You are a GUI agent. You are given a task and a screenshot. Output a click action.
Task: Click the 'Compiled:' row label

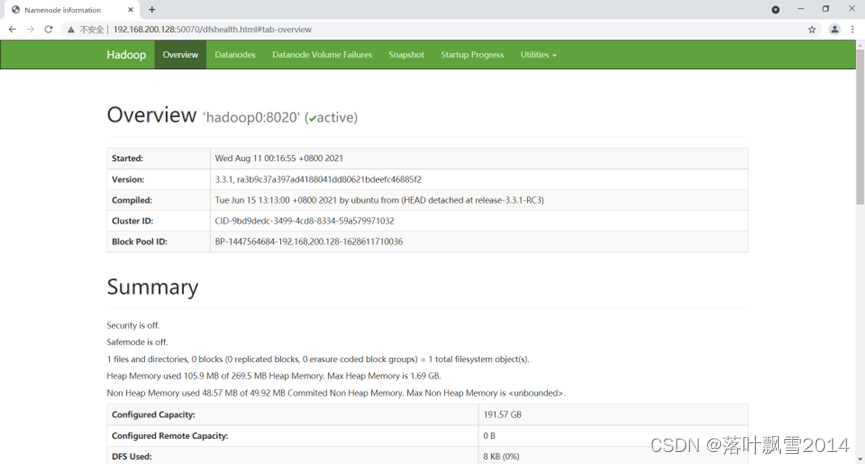pyautogui.click(x=132, y=200)
